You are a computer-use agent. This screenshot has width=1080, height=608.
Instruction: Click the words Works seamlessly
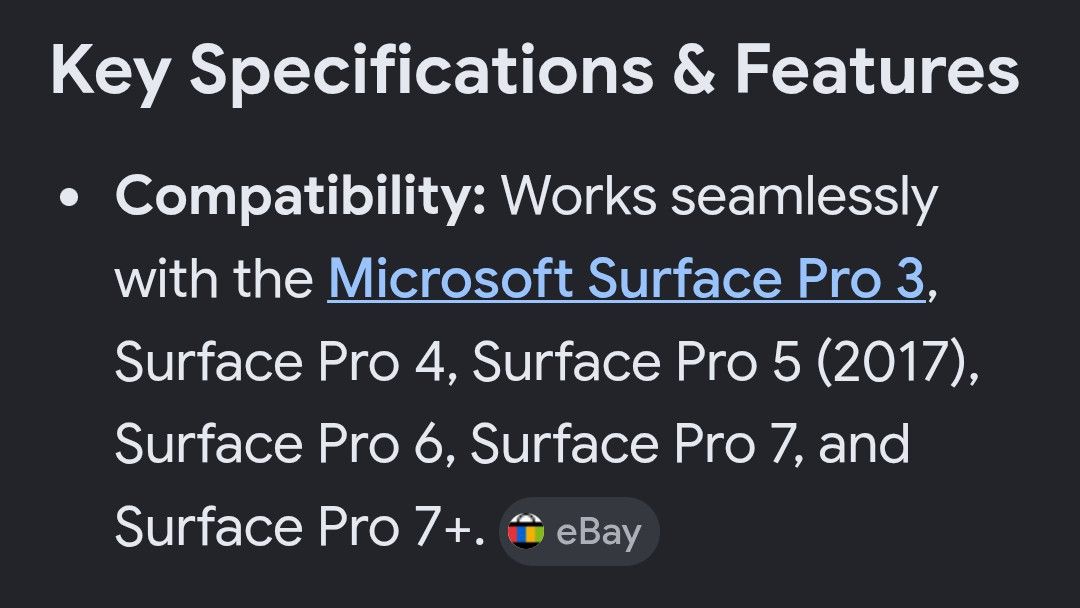(719, 197)
